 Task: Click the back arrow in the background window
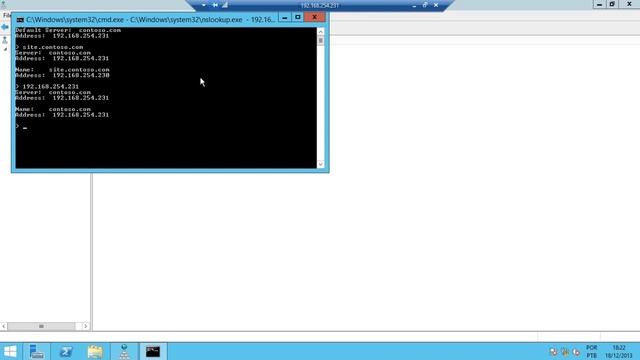[x=5, y=27]
